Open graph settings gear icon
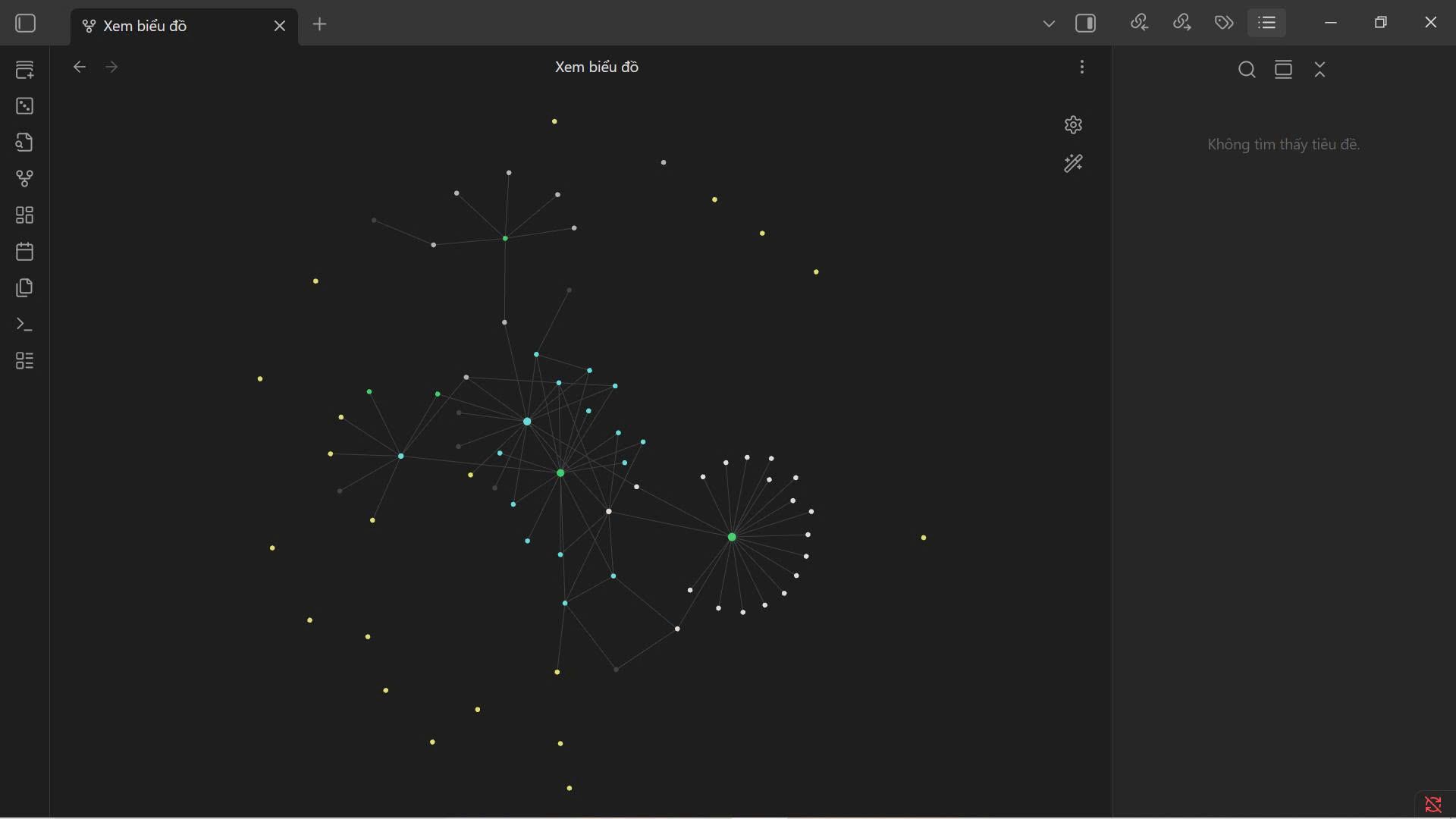Viewport: 1456px width, 819px height. (x=1073, y=124)
